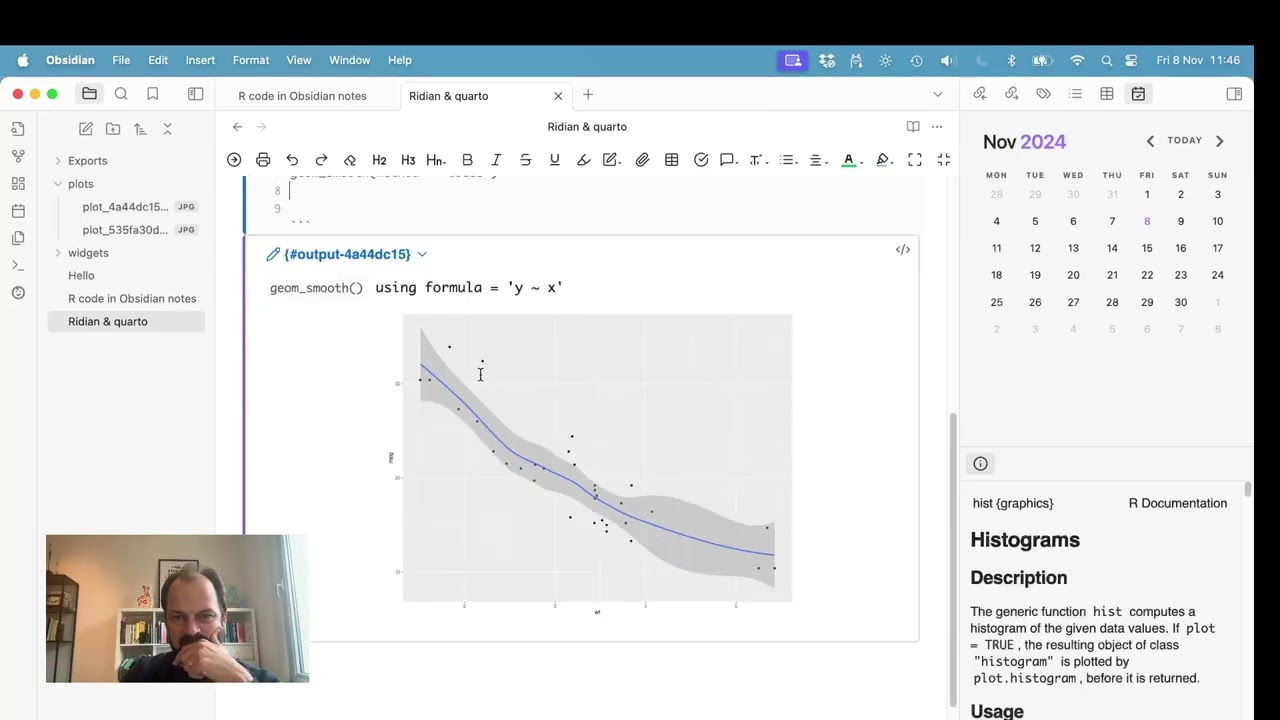
Task: Create a new note with pencil icon
Action: (x=86, y=129)
